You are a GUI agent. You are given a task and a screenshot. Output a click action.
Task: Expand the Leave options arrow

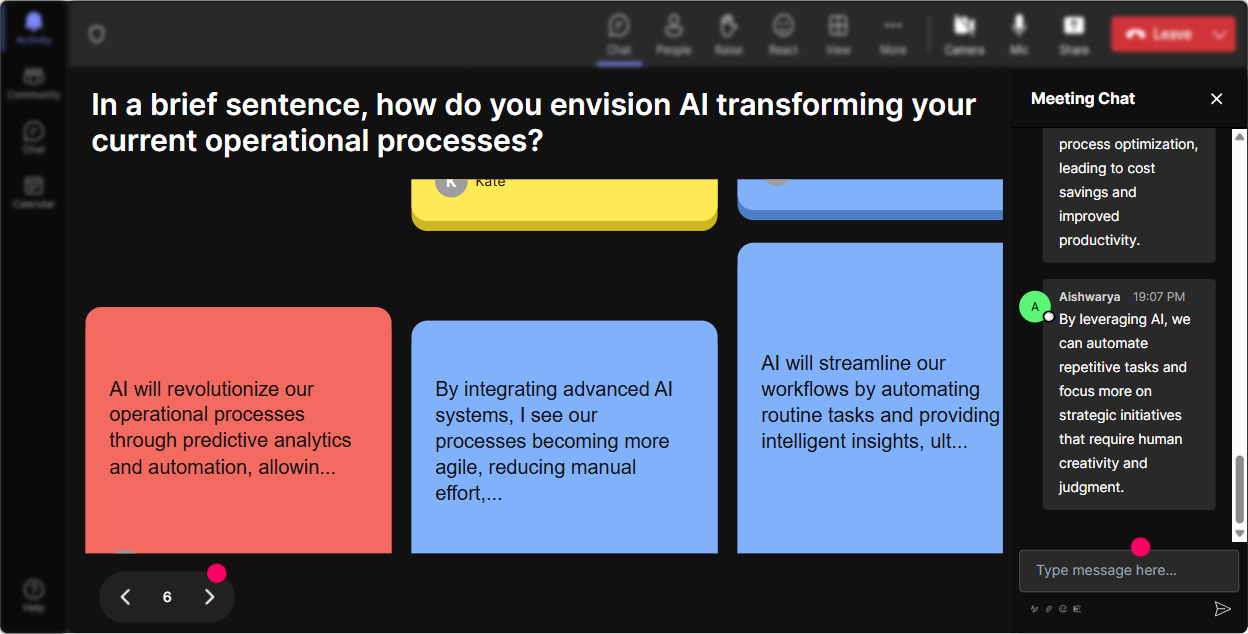pos(1219,34)
